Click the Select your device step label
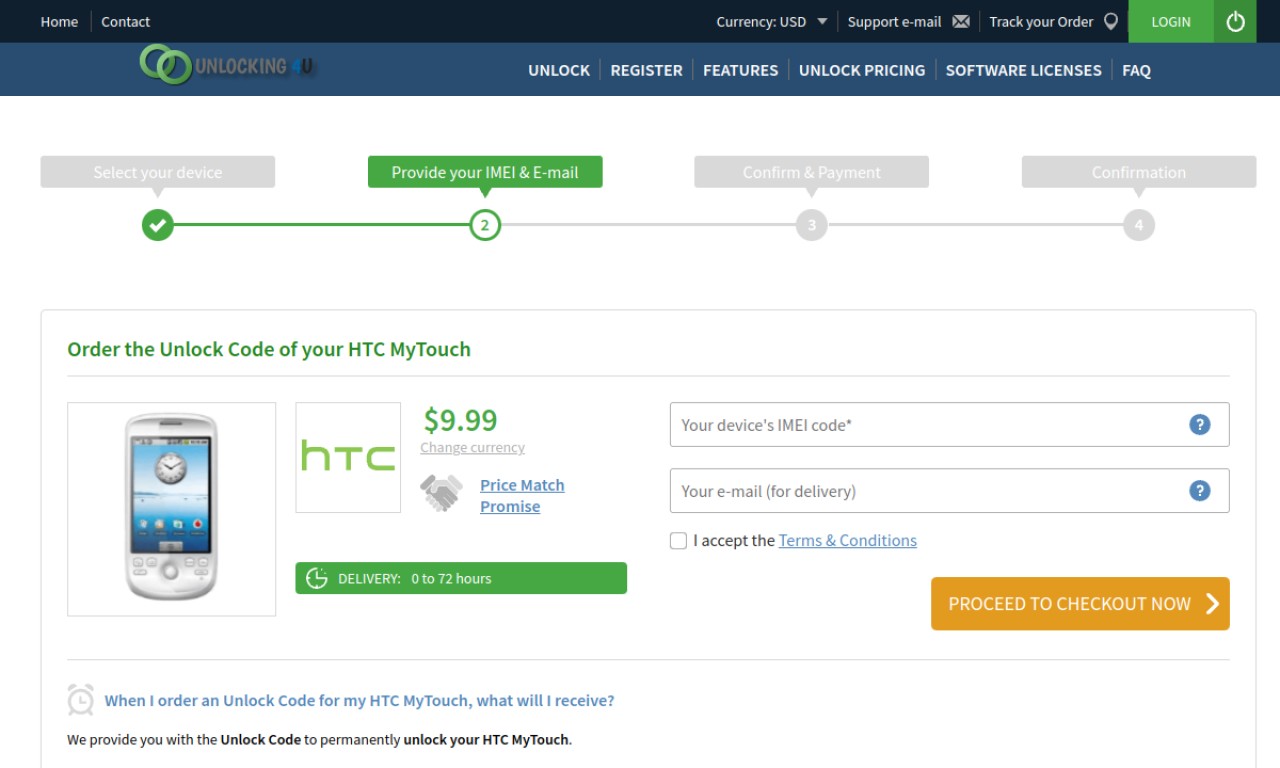The width and height of the screenshot is (1280, 768). pyautogui.click(x=157, y=172)
